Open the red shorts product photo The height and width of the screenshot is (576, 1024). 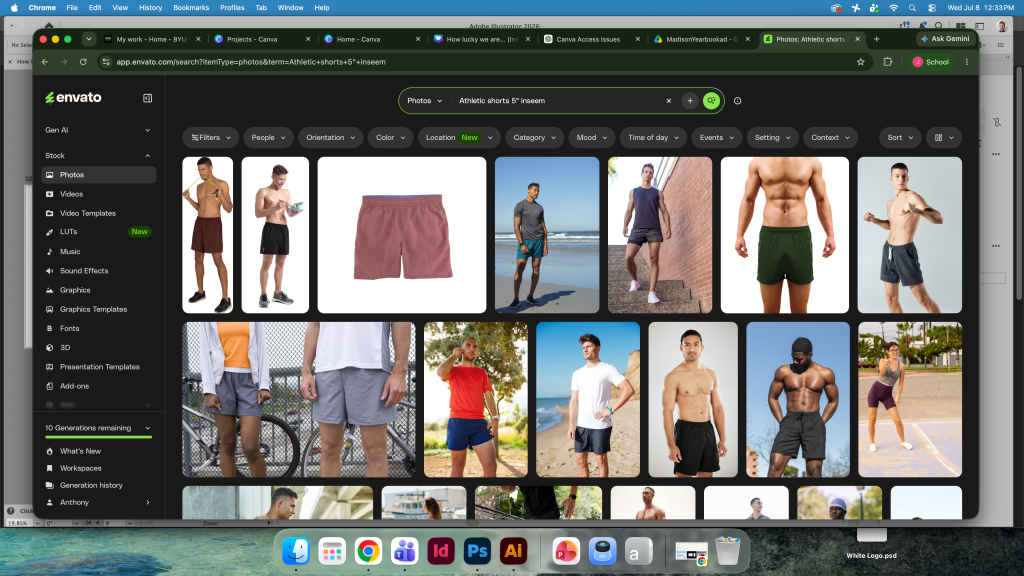(402, 235)
